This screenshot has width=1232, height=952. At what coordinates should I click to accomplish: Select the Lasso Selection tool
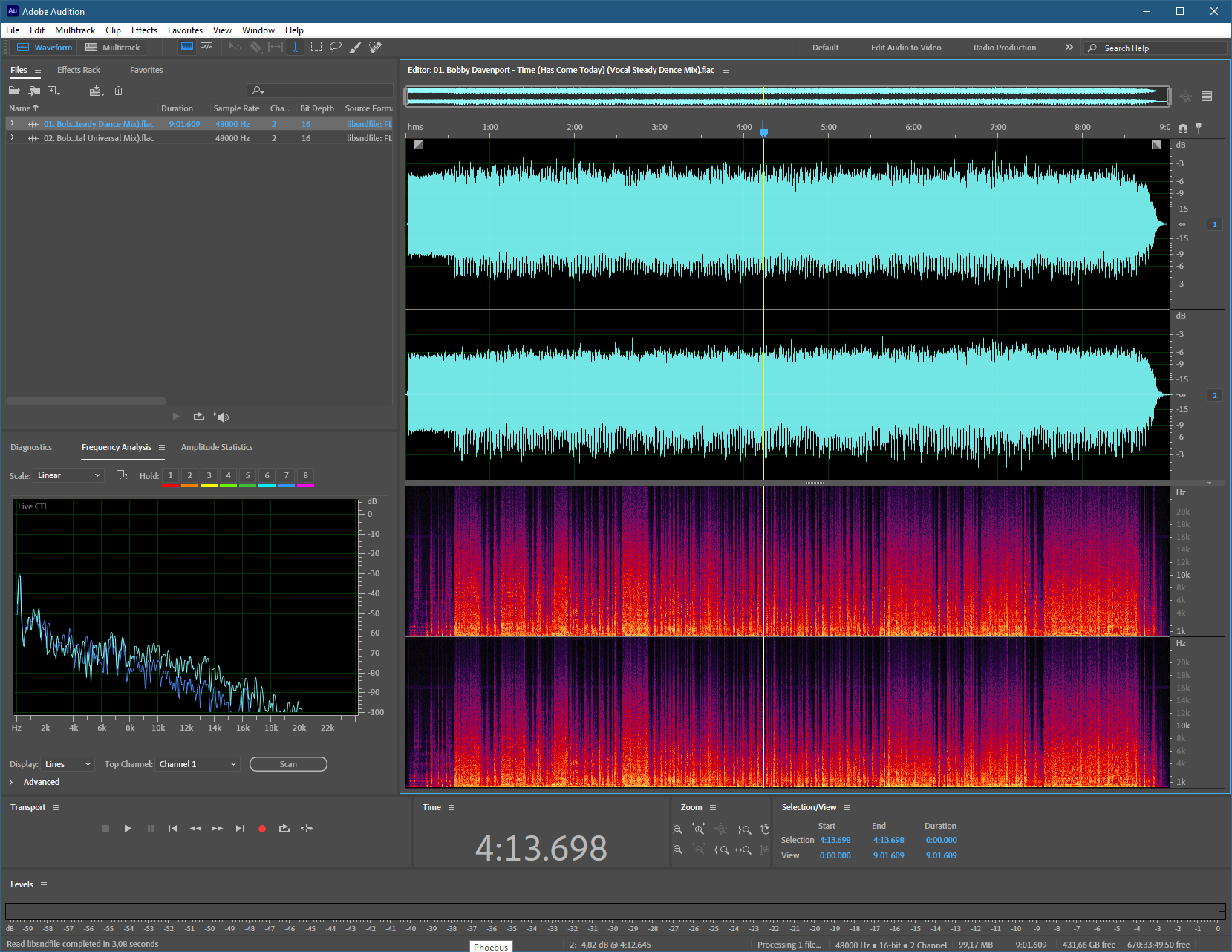coord(336,47)
